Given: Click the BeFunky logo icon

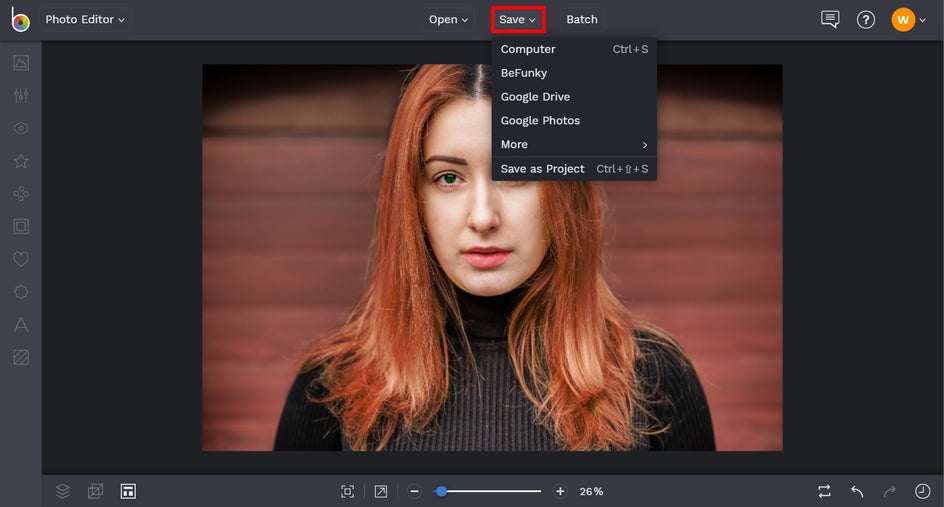Looking at the screenshot, I should coord(20,19).
